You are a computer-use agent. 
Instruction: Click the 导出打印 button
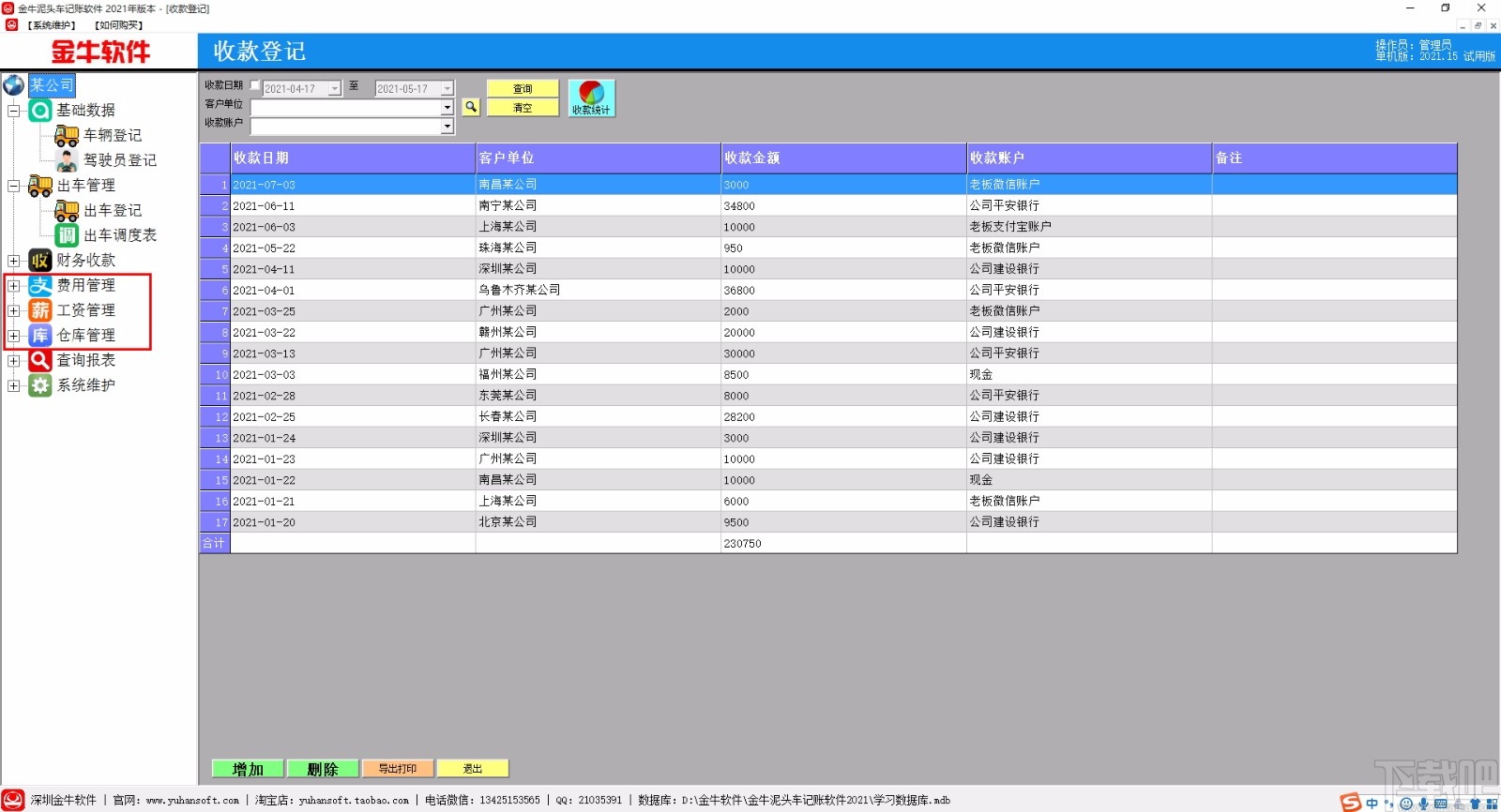[x=398, y=769]
